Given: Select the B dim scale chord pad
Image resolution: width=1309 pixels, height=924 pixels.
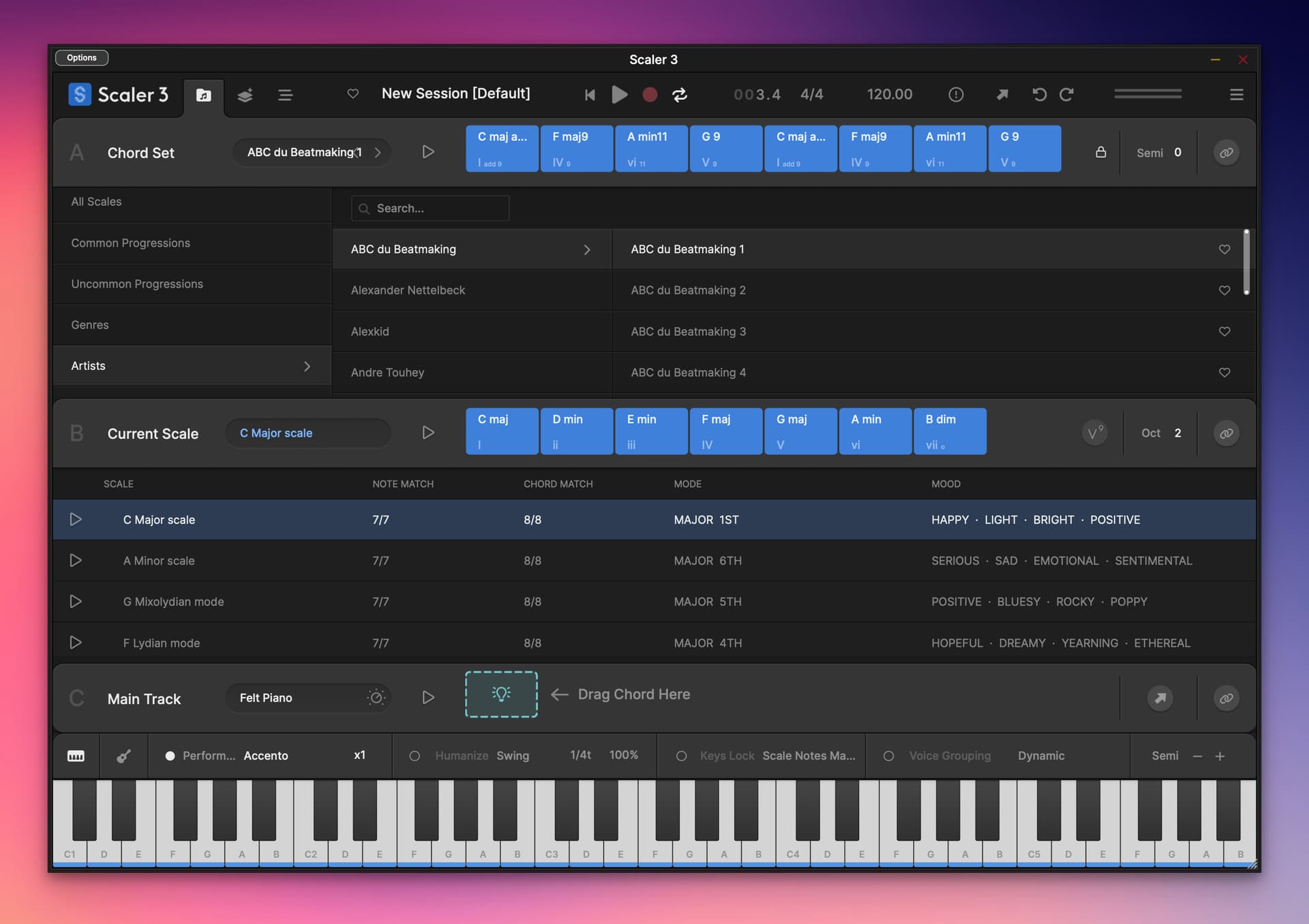Looking at the screenshot, I should 950,431.
